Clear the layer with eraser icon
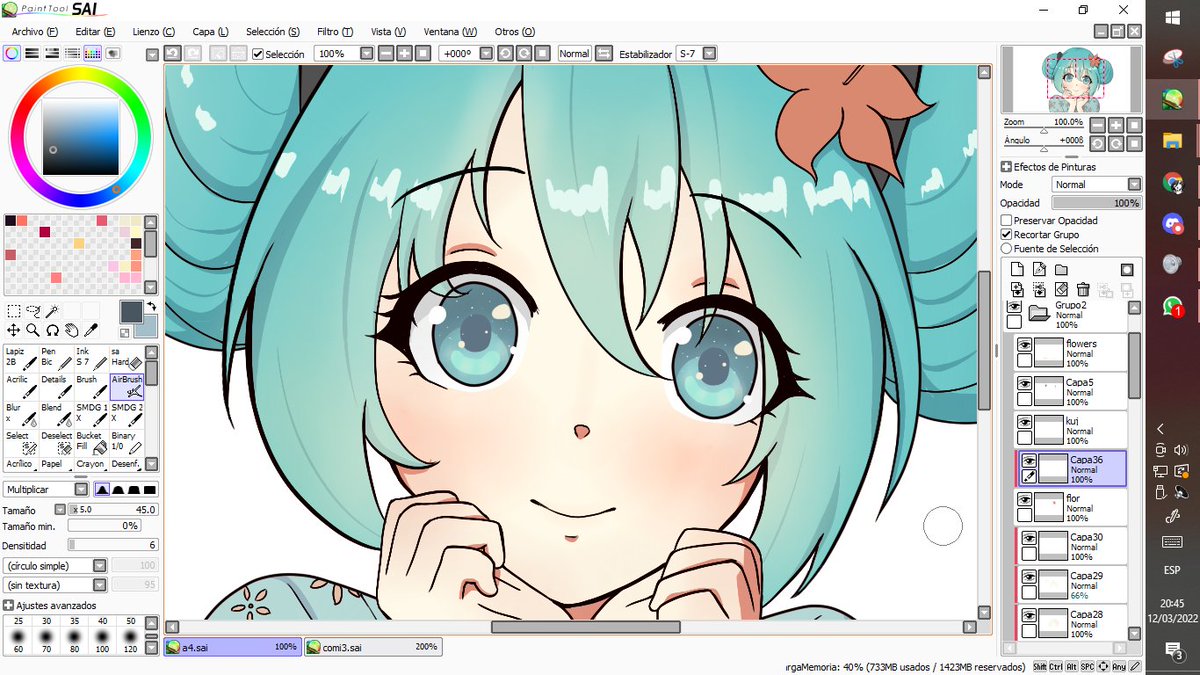 coord(1061,290)
